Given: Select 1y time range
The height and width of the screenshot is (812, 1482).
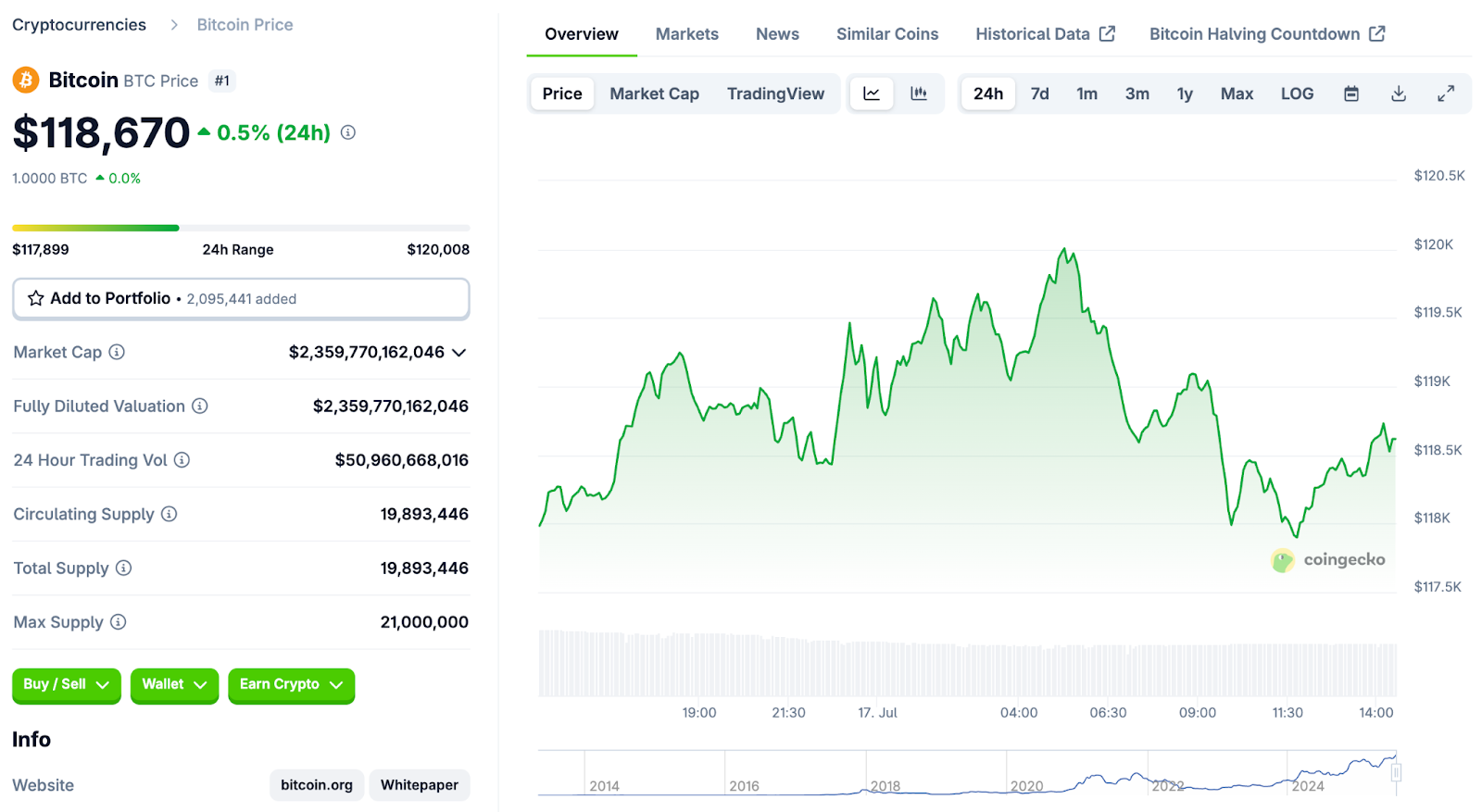Looking at the screenshot, I should pos(1185,94).
